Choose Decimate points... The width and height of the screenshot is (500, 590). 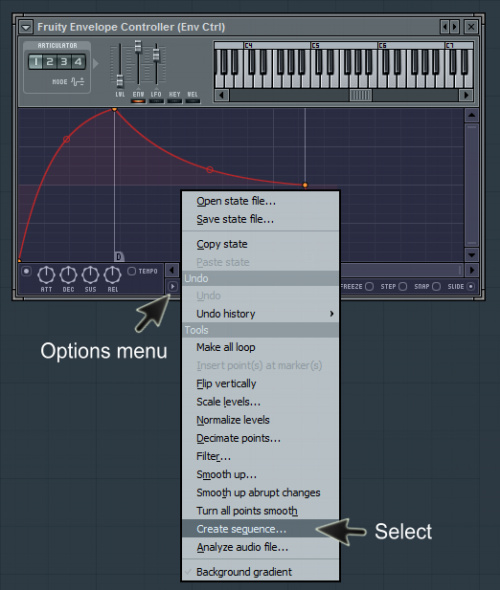point(261,438)
